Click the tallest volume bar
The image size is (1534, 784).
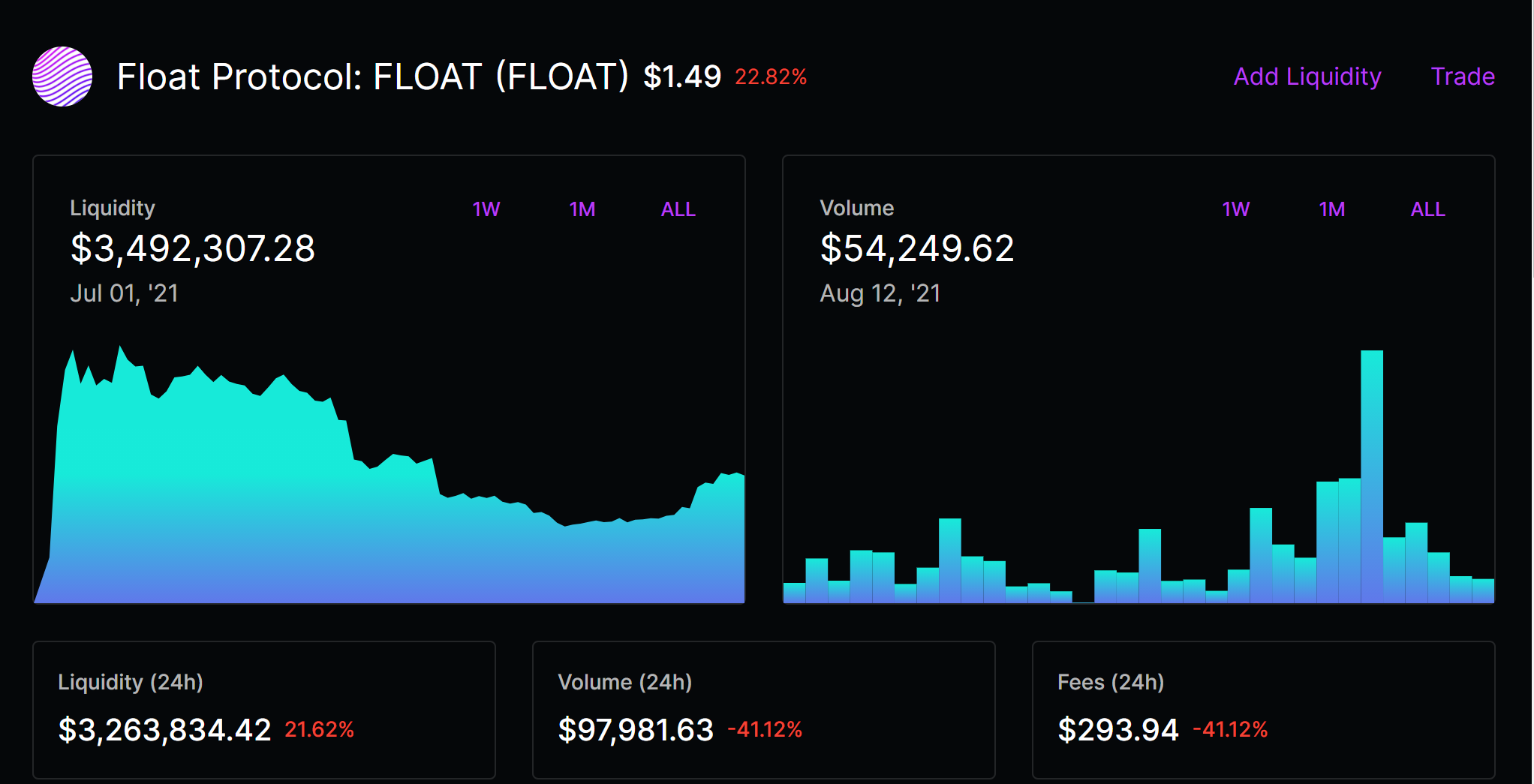(x=1372, y=476)
